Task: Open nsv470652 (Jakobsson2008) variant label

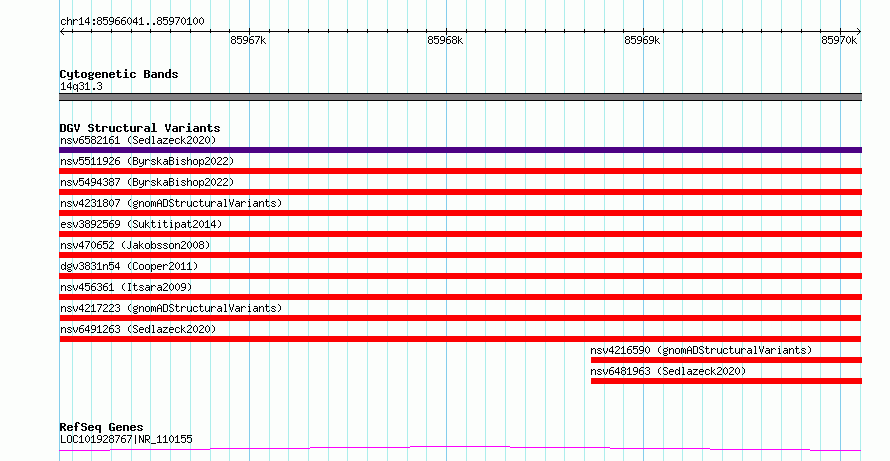Action: pos(135,245)
